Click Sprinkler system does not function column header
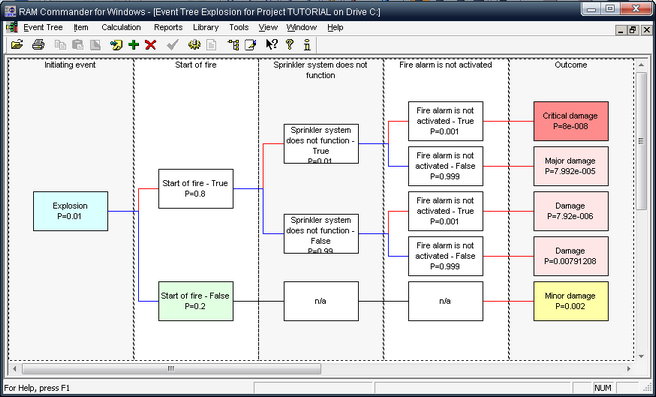This screenshot has height=397, width=656. click(320, 70)
